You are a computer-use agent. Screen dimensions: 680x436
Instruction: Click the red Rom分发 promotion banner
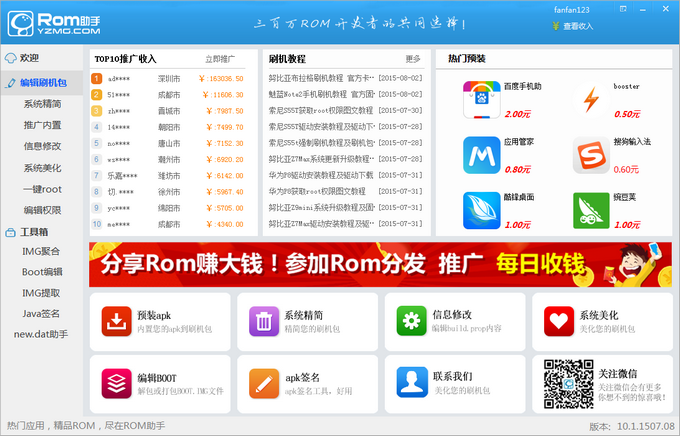pos(379,263)
